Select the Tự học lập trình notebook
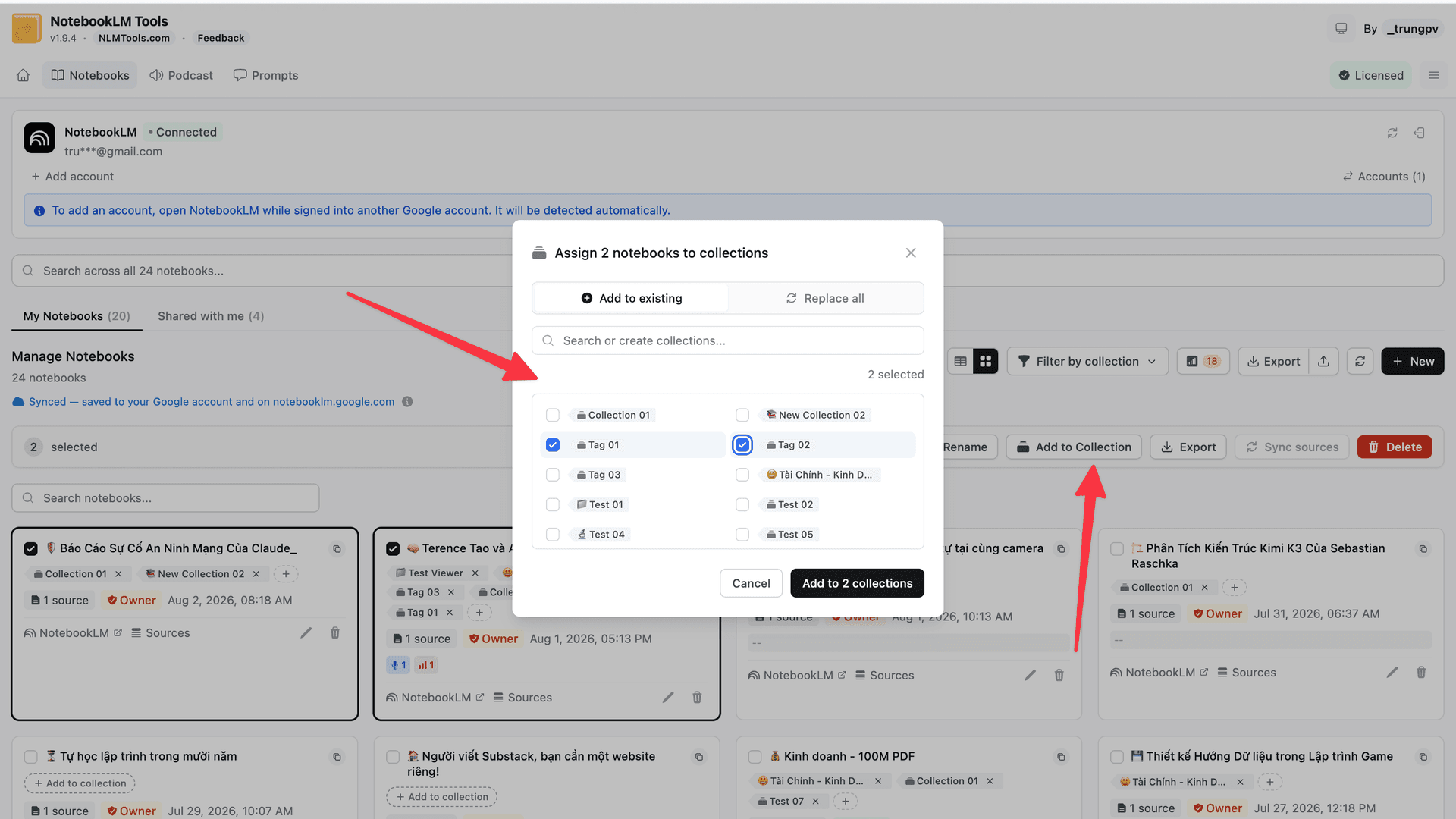The height and width of the screenshot is (819, 1456). (31, 757)
